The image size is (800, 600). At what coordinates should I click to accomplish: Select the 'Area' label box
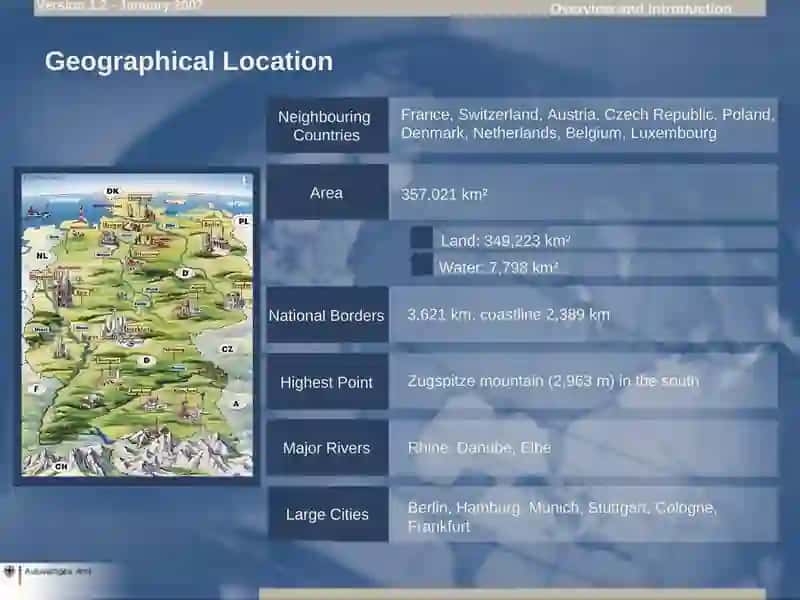327,192
